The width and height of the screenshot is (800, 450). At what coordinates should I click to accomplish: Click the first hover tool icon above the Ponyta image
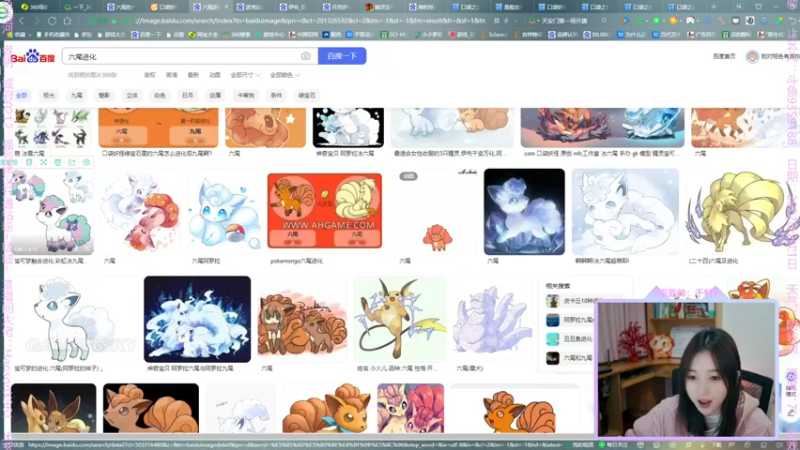point(29,162)
